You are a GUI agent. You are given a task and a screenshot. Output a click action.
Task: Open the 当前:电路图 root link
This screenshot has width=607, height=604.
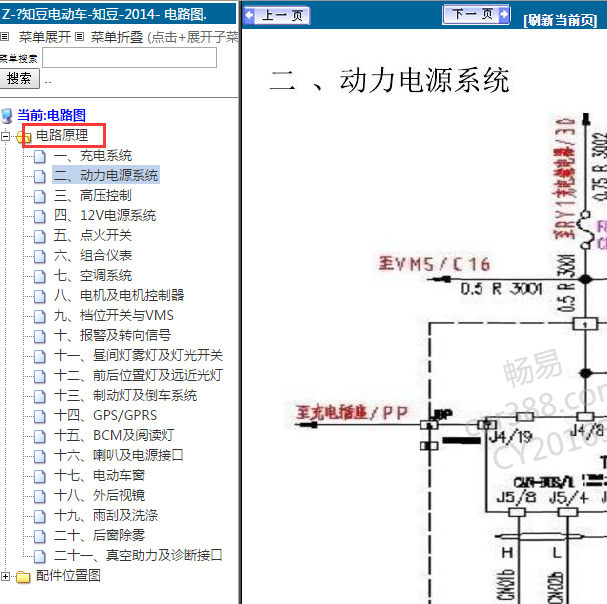click(51, 115)
